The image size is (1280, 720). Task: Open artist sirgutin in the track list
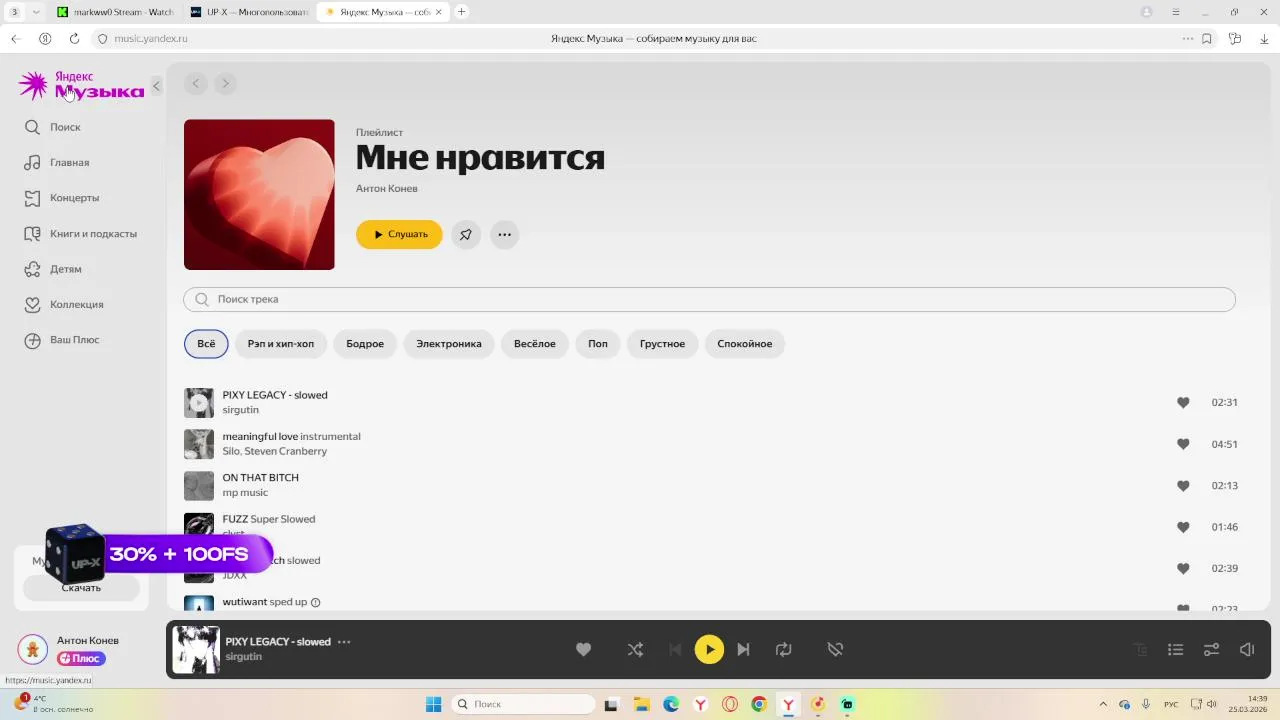241,410
